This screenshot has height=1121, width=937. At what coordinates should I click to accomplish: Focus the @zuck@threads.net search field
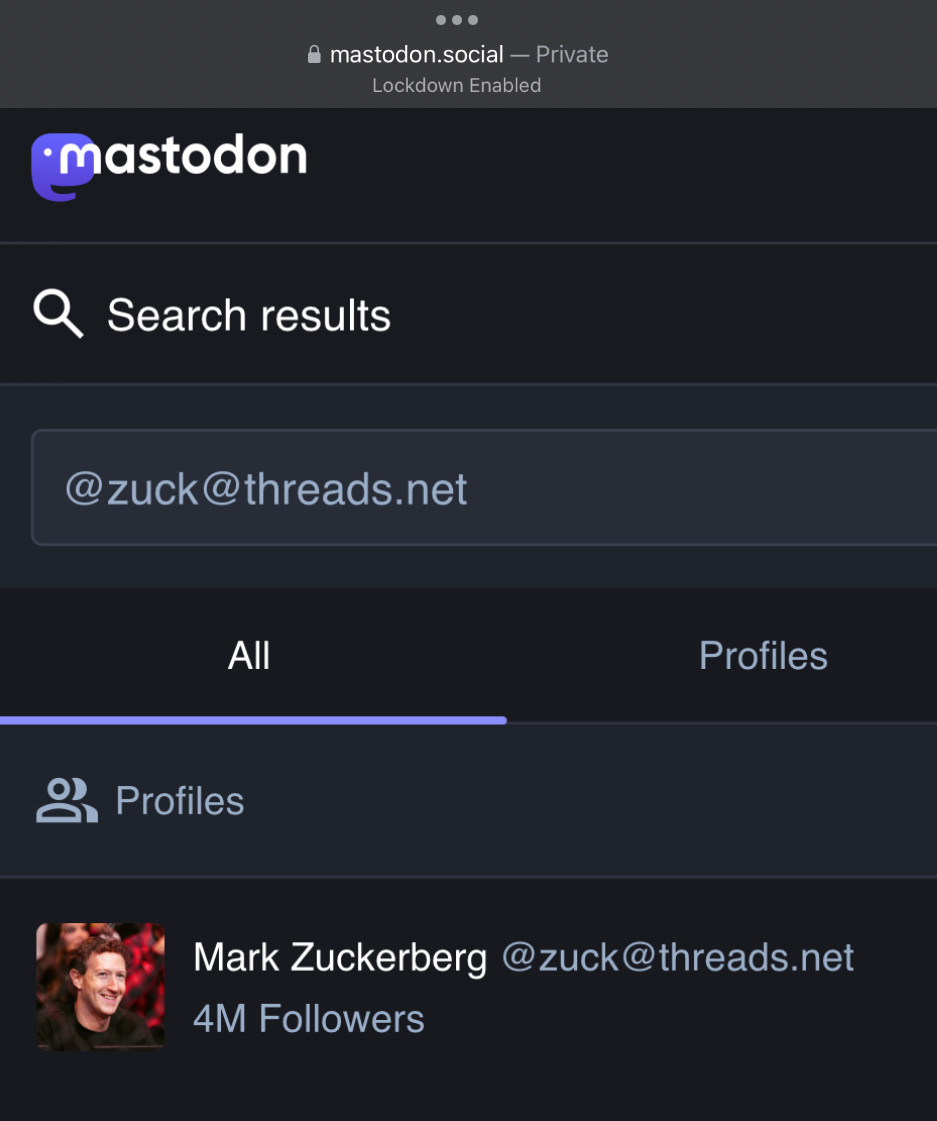pyautogui.click(x=480, y=489)
